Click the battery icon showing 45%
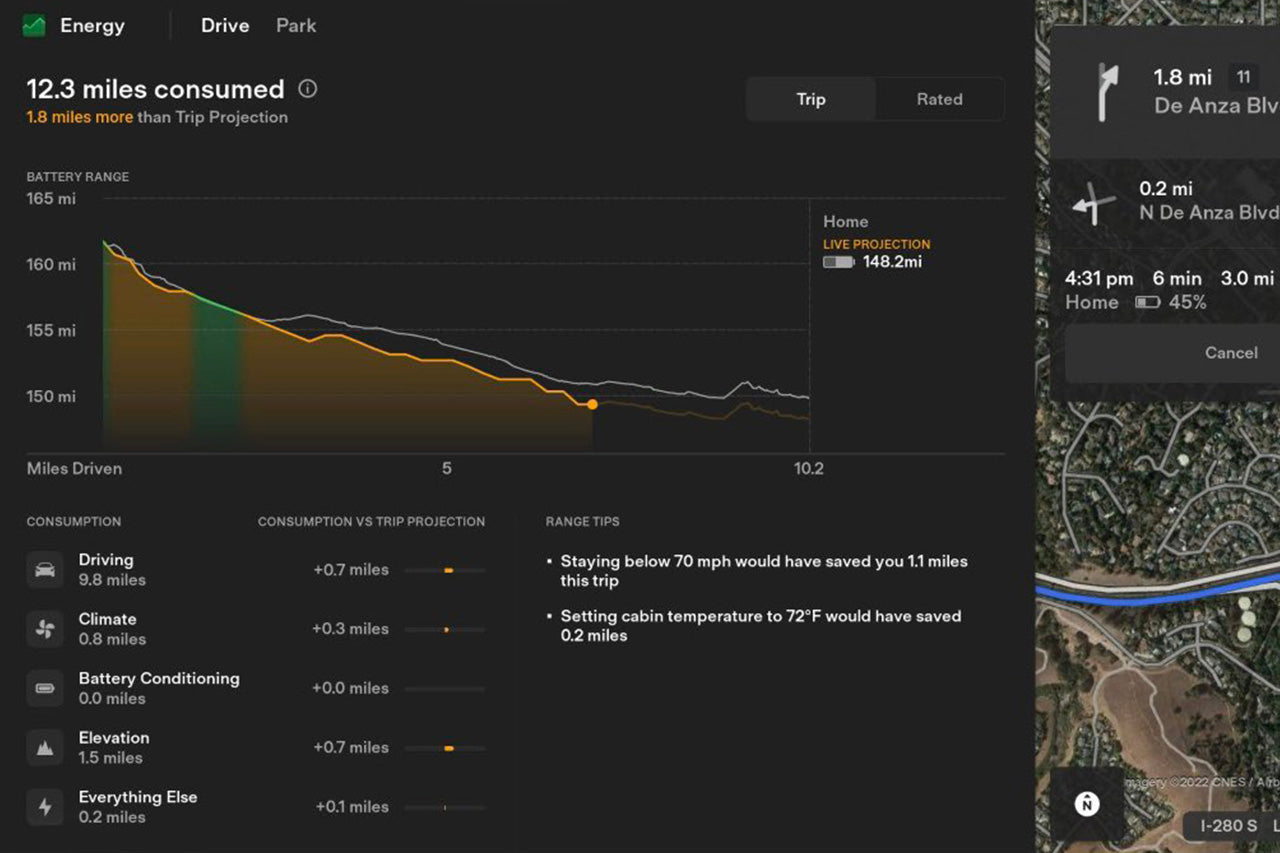 coord(1146,302)
